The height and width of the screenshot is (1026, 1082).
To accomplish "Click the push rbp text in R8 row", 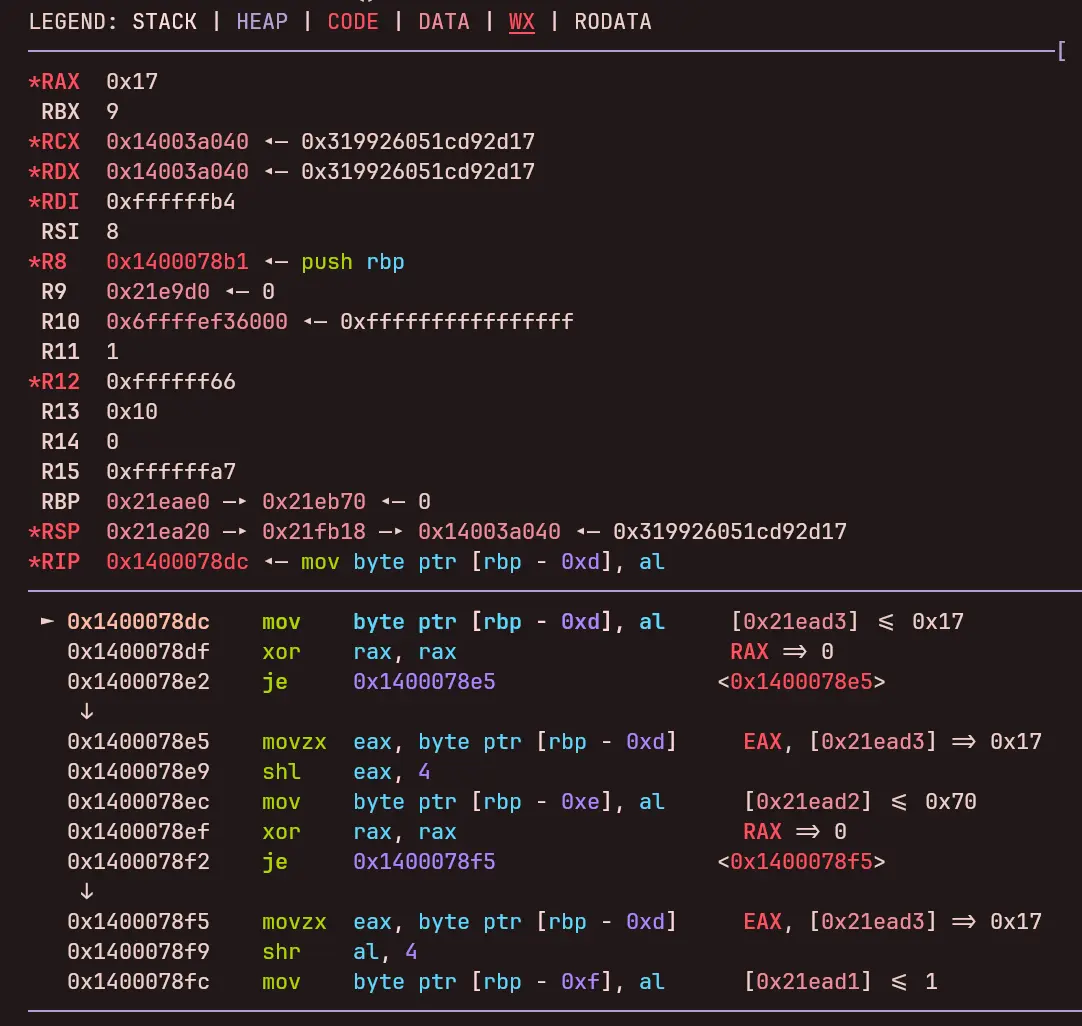I will pos(353,262).
